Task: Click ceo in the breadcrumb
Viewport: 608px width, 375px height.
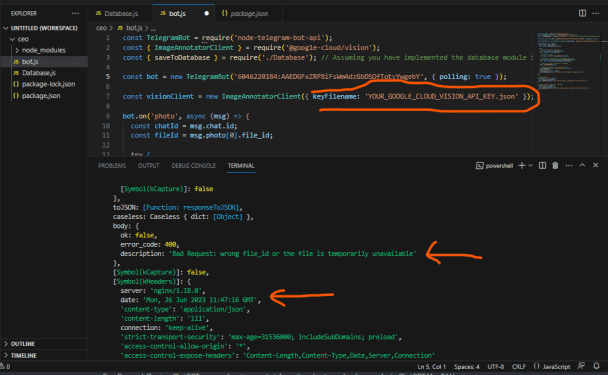Action: point(101,28)
